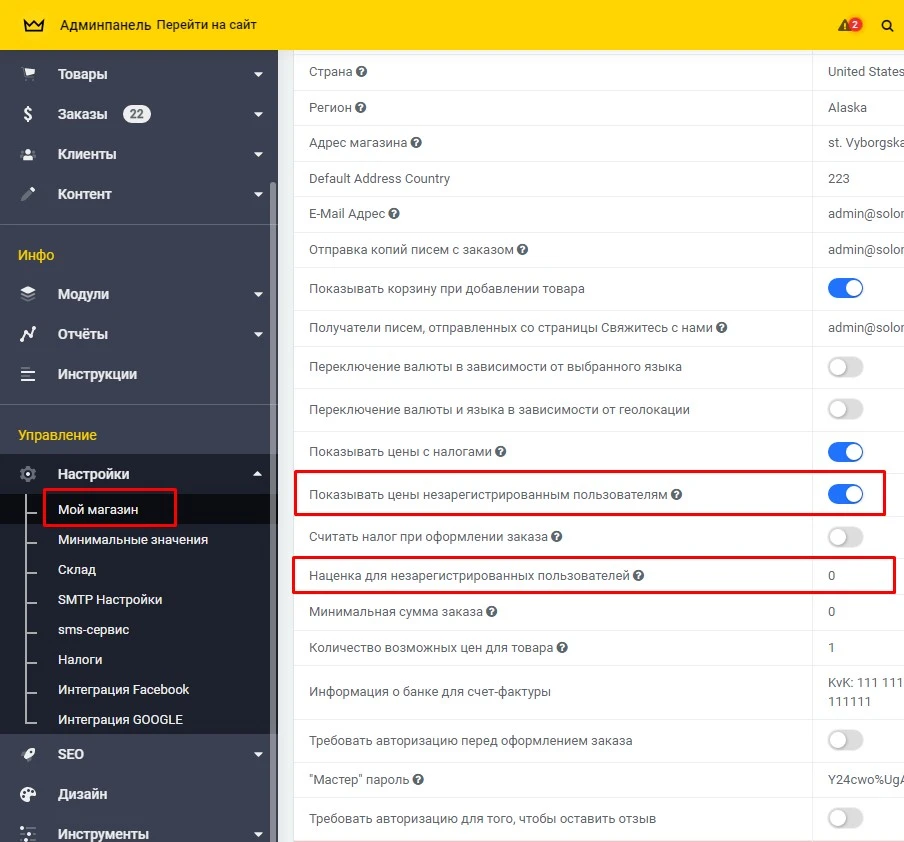Viewport: 904px width, 842px height.
Task: Click the palette icon next to Дизайн
Action: pyautogui.click(x=28, y=794)
